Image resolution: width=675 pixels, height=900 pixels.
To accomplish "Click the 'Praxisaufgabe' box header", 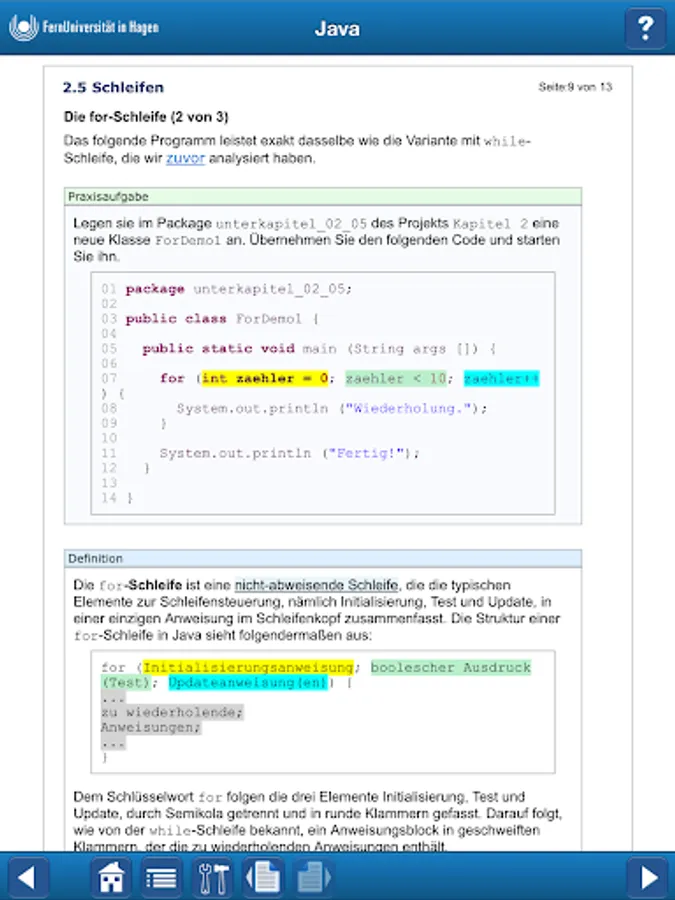I will (x=323, y=196).
